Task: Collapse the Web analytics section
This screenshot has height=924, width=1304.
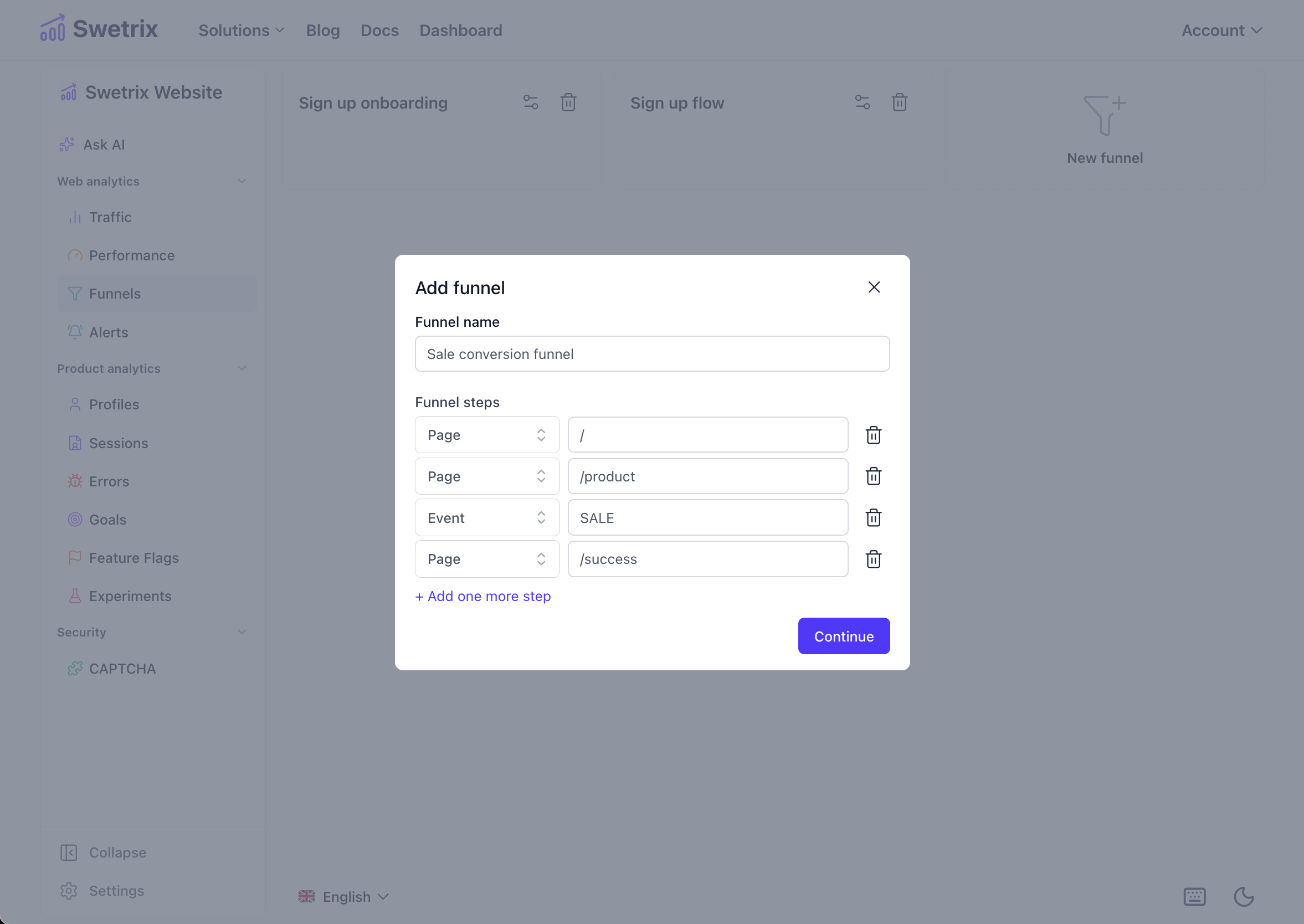Action: pos(242,181)
